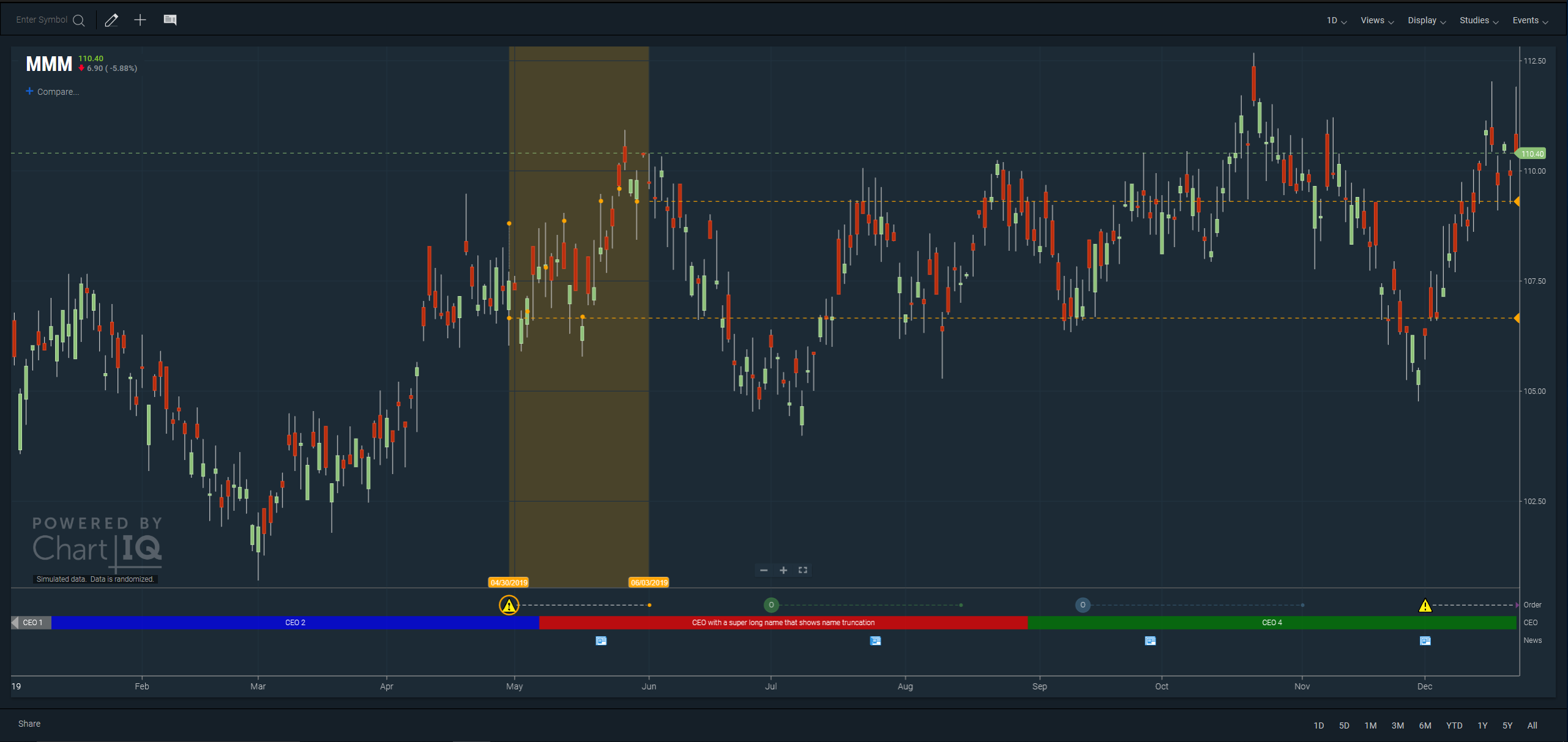Click the CEO swimlane label at right
1568x742 pixels.
[1530, 623]
